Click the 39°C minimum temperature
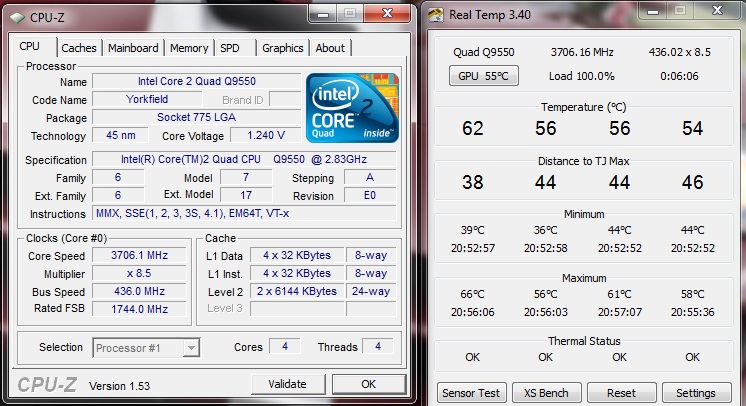This screenshot has height=406, width=746. 472,230
